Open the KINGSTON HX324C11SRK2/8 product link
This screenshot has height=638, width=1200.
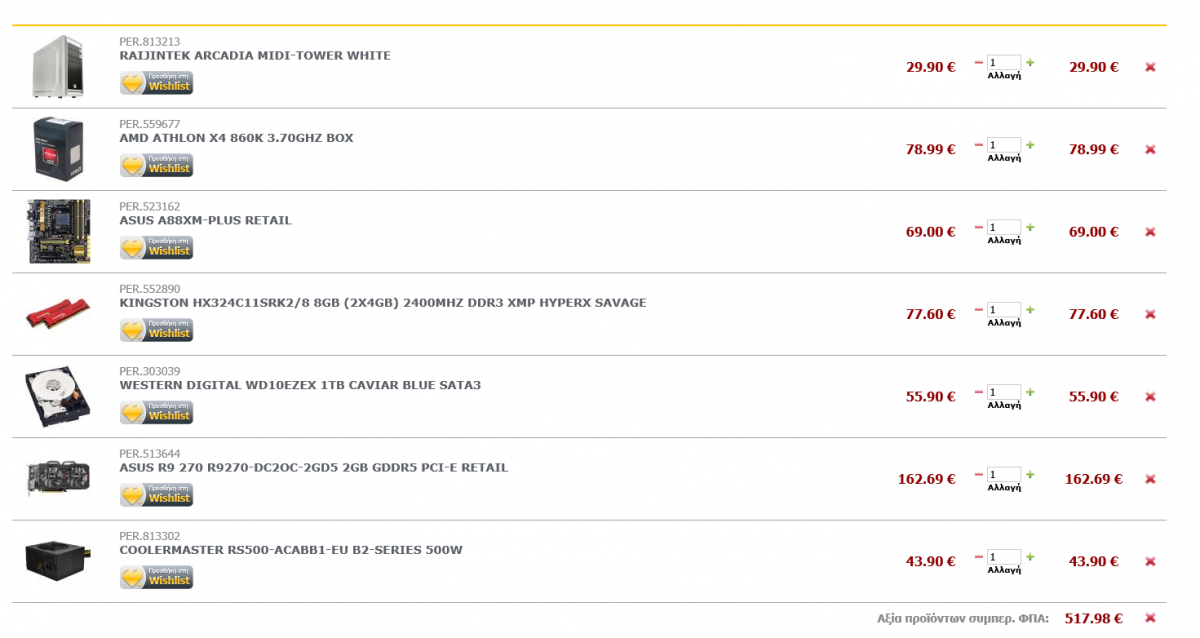pos(383,302)
